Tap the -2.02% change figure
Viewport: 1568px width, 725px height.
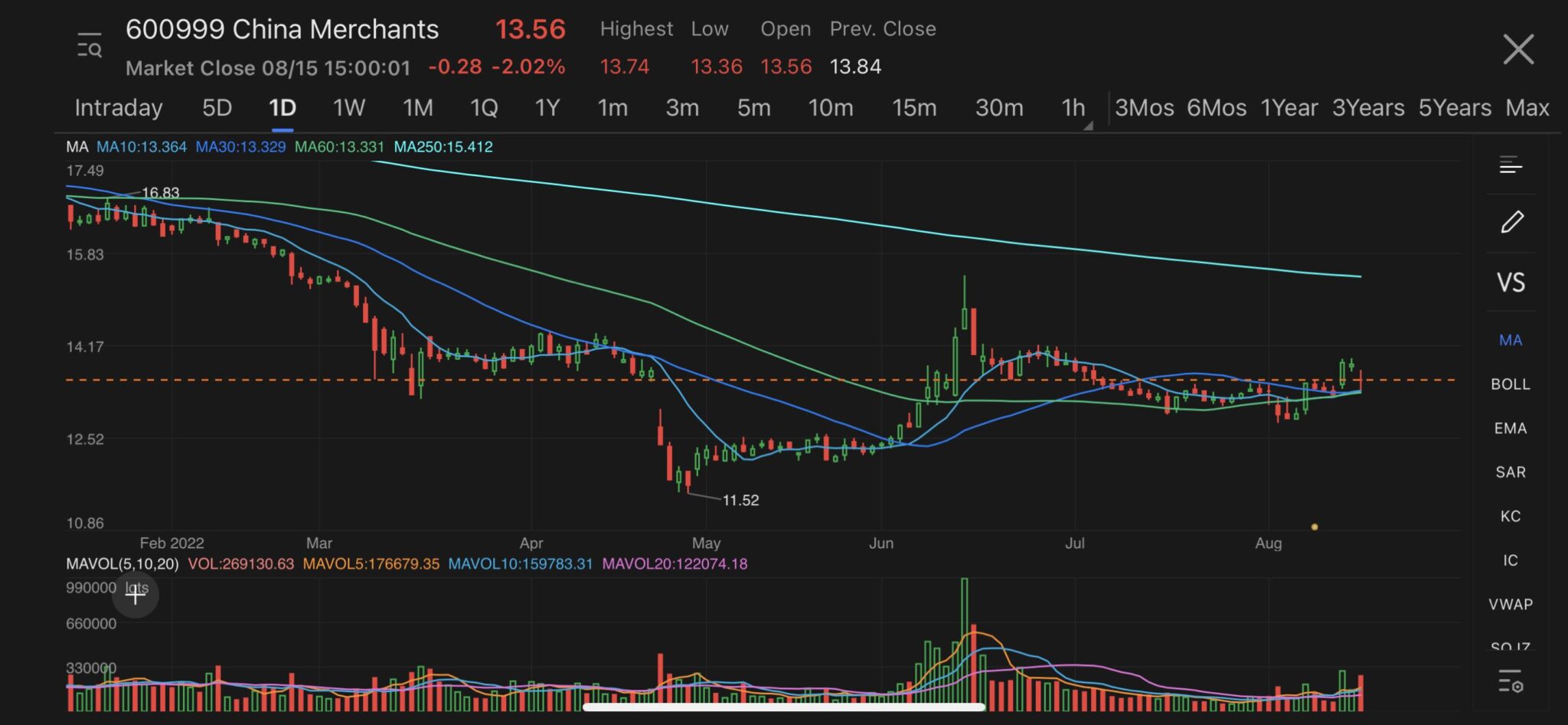pyautogui.click(x=528, y=67)
